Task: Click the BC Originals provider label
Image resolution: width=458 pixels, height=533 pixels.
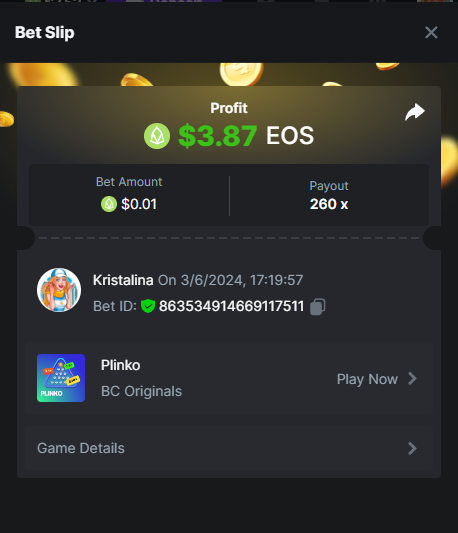Action: (141, 391)
